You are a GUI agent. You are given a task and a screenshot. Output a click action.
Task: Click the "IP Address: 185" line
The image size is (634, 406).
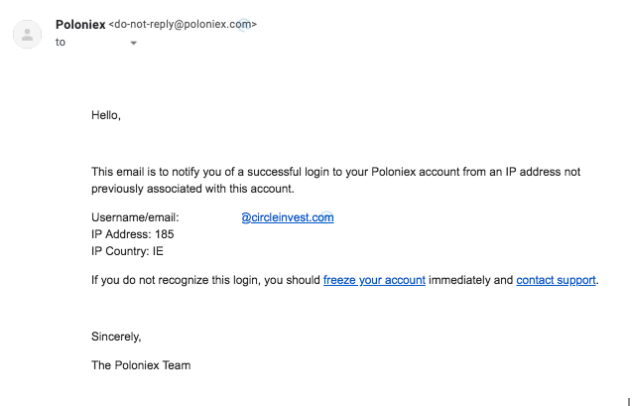point(133,235)
